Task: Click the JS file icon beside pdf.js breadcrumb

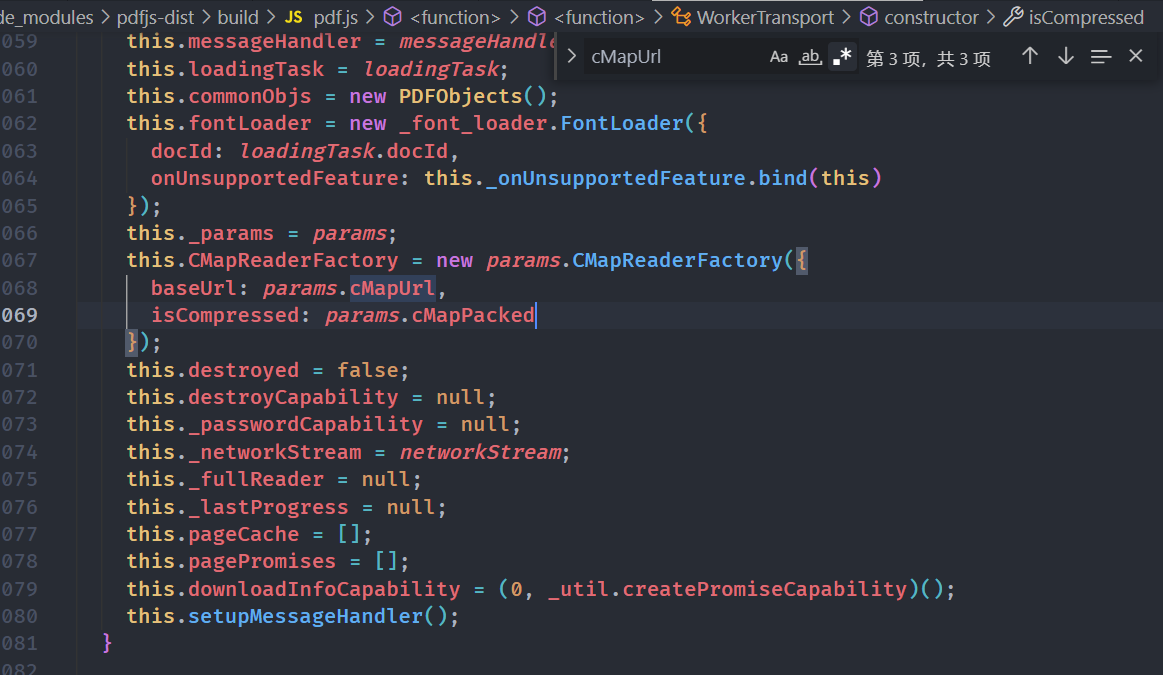Action: tap(293, 17)
